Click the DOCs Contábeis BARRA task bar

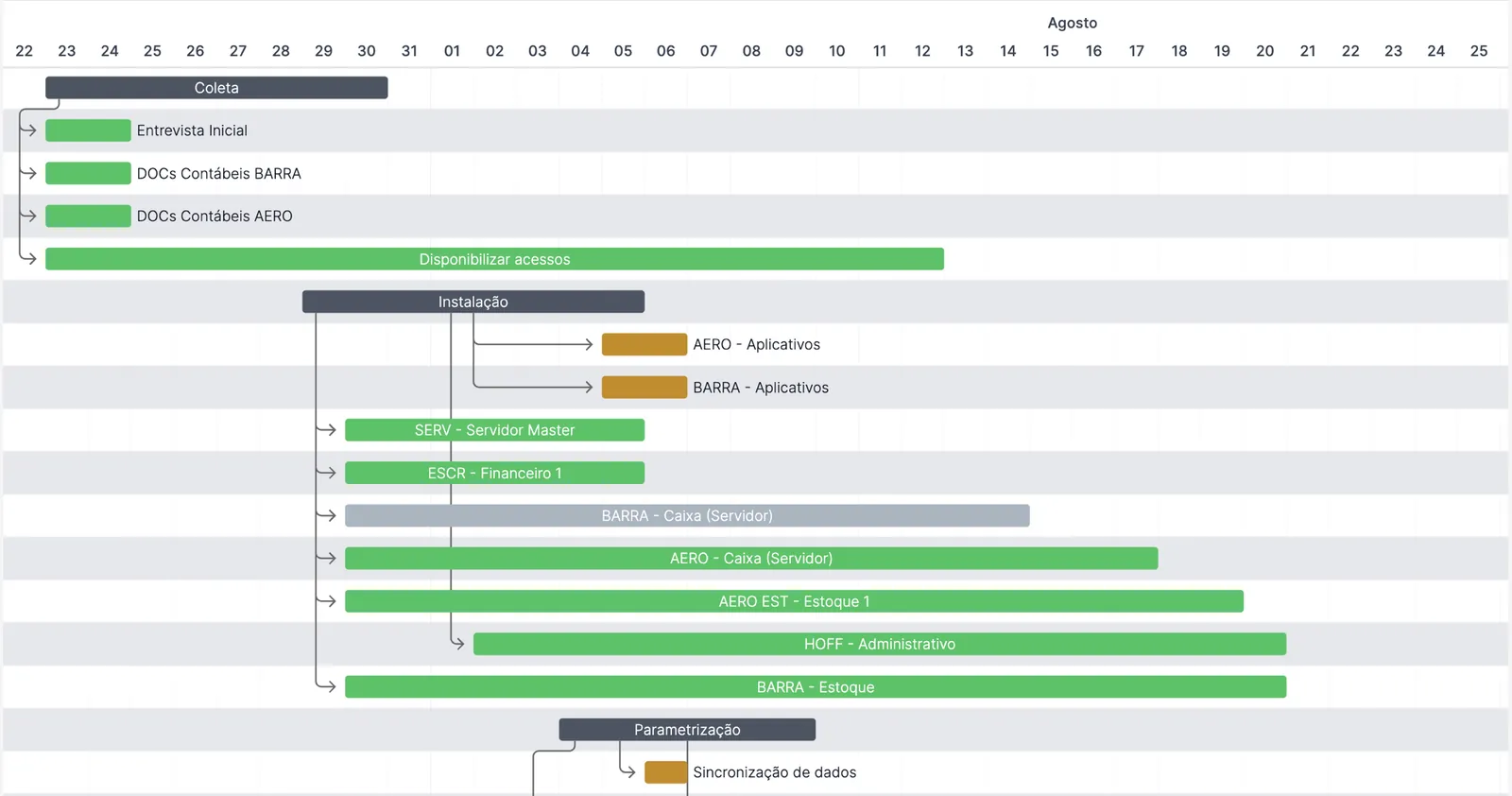tap(88, 173)
